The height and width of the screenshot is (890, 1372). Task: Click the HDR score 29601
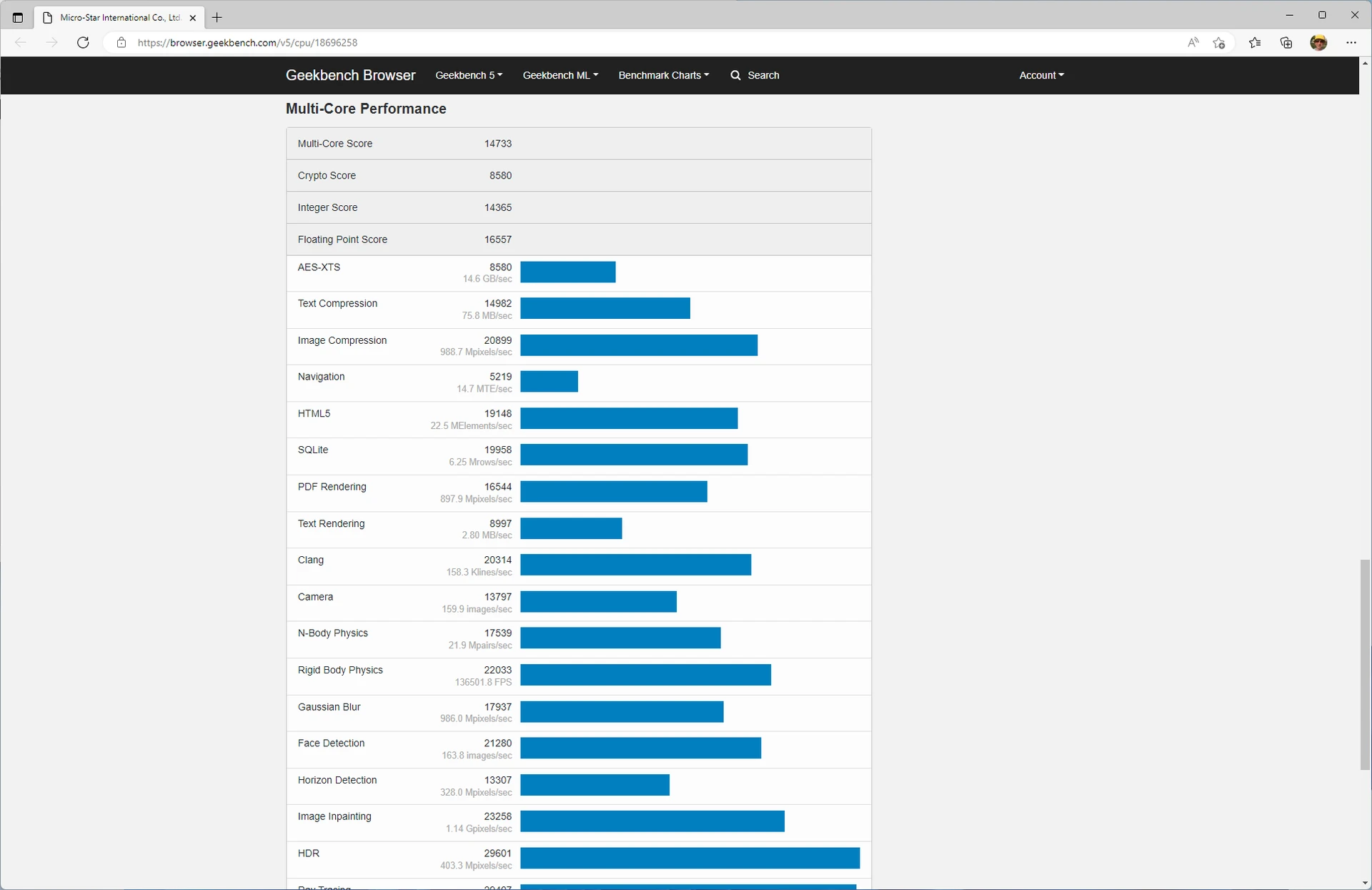(x=497, y=854)
